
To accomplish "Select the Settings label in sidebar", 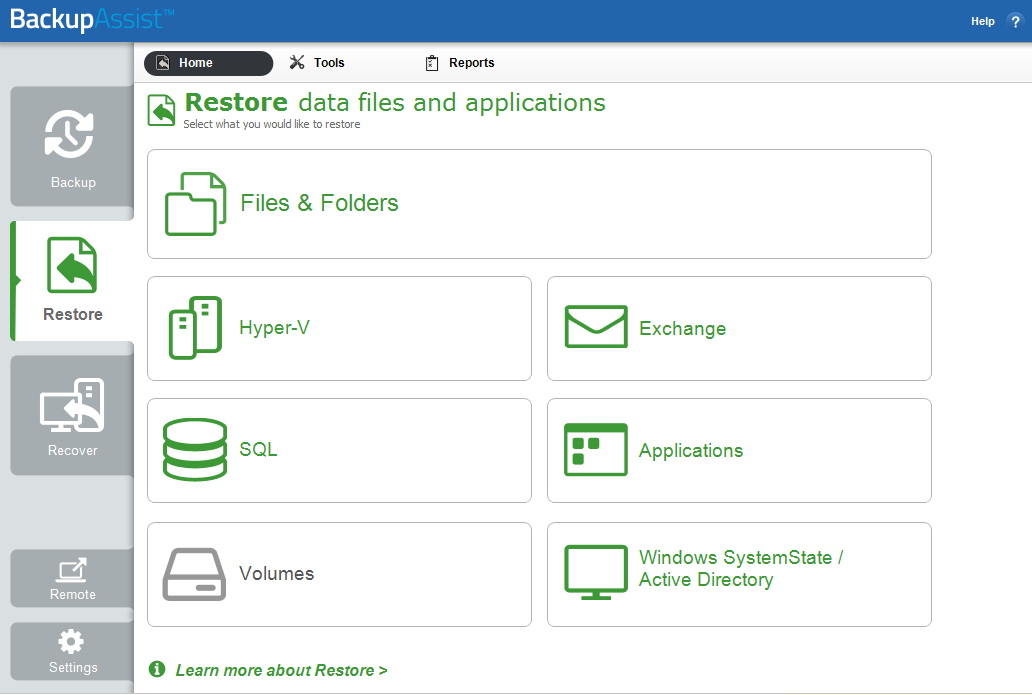I will (73, 667).
